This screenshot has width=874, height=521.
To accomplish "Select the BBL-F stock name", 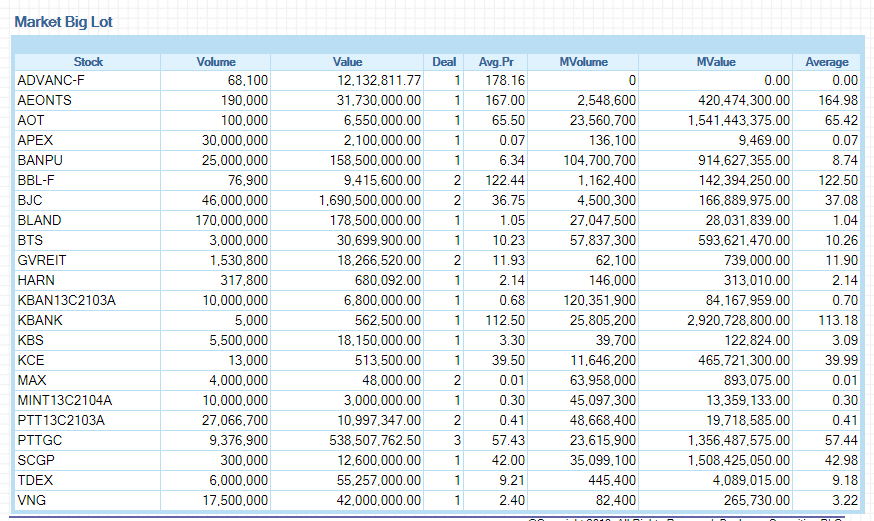I will pos(36,181).
